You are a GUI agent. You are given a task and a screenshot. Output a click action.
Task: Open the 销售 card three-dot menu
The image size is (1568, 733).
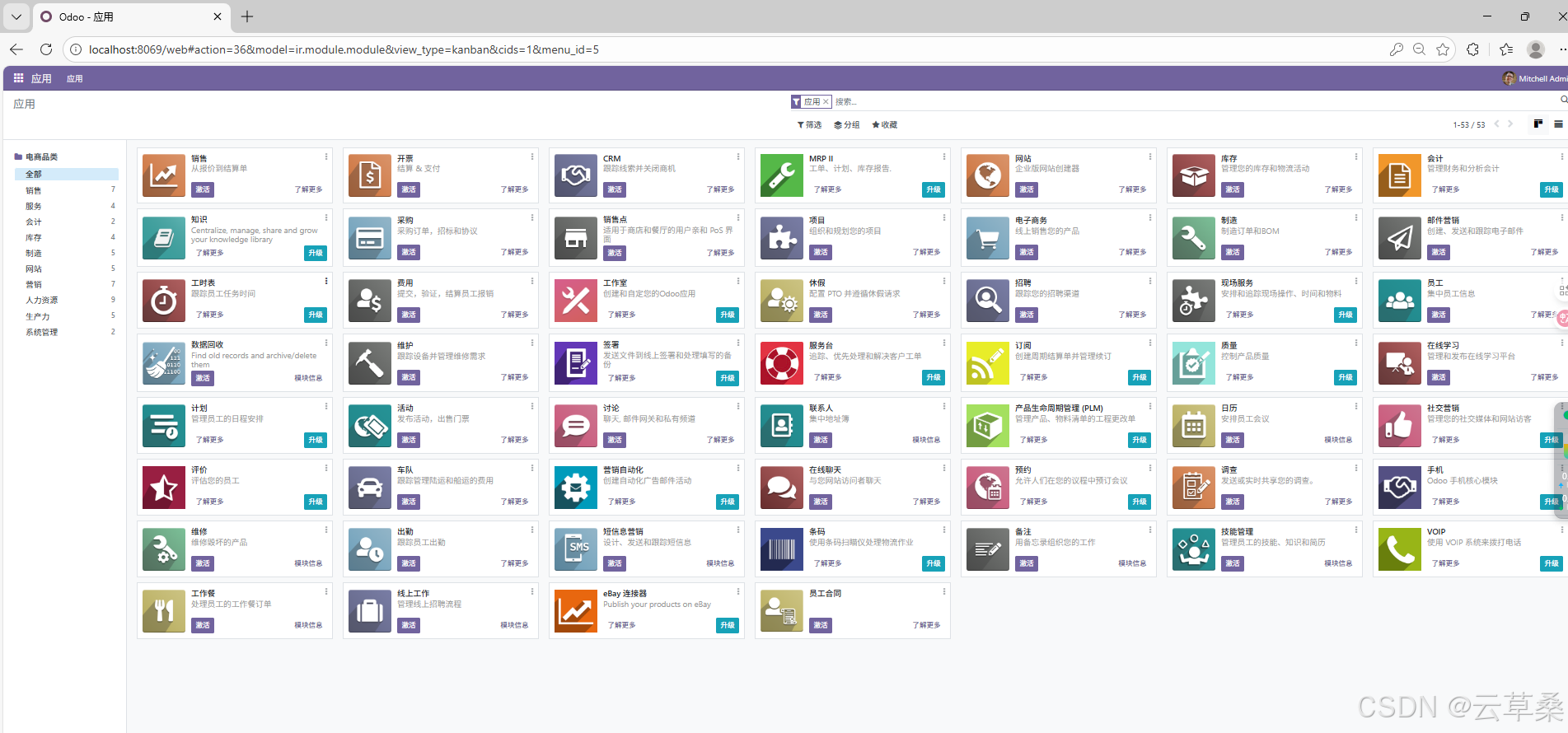[326, 156]
